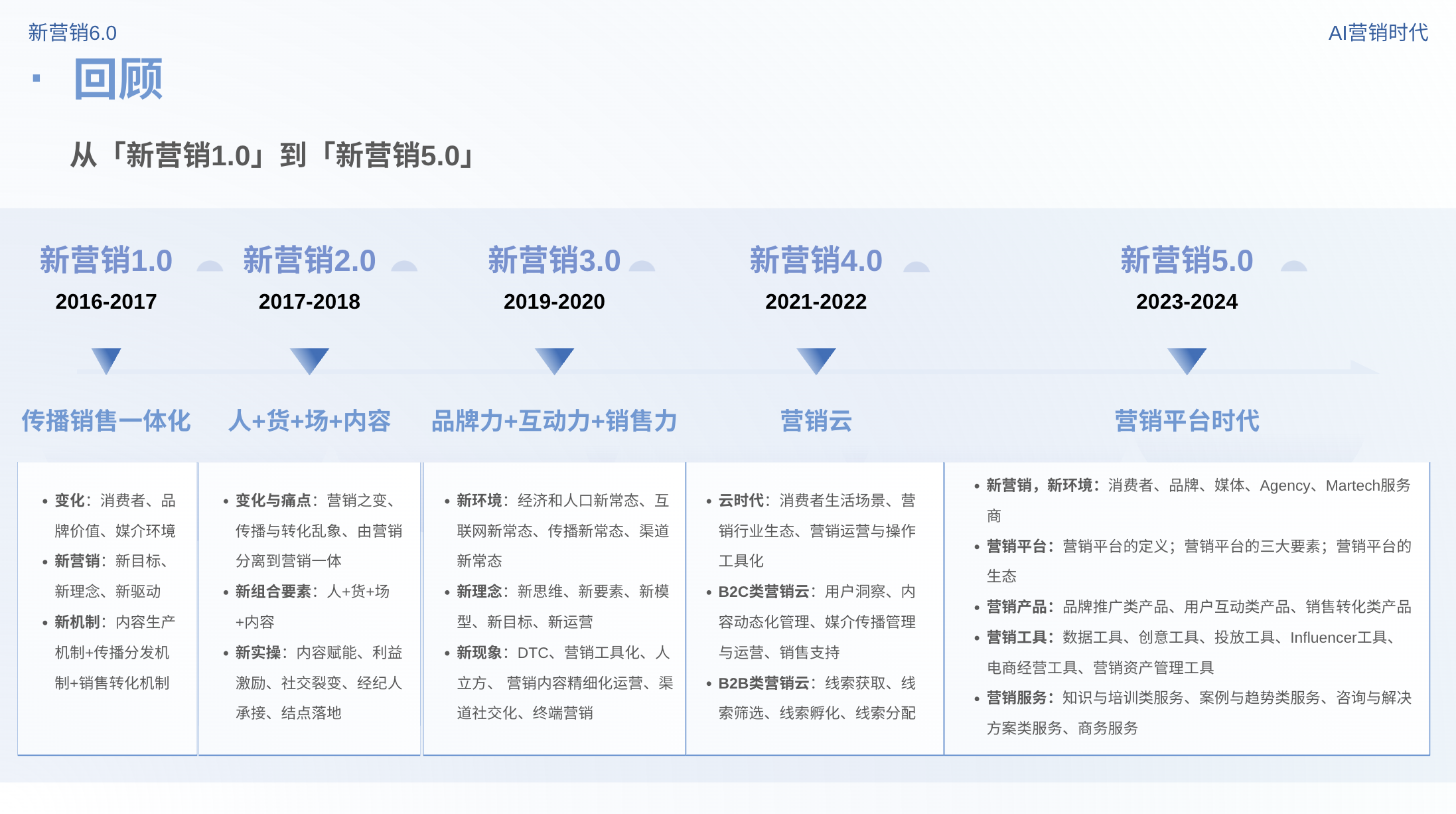Click the triangle marker under 2021-2022
The height and width of the screenshot is (814, 1456).
click(x=816, y=359)
